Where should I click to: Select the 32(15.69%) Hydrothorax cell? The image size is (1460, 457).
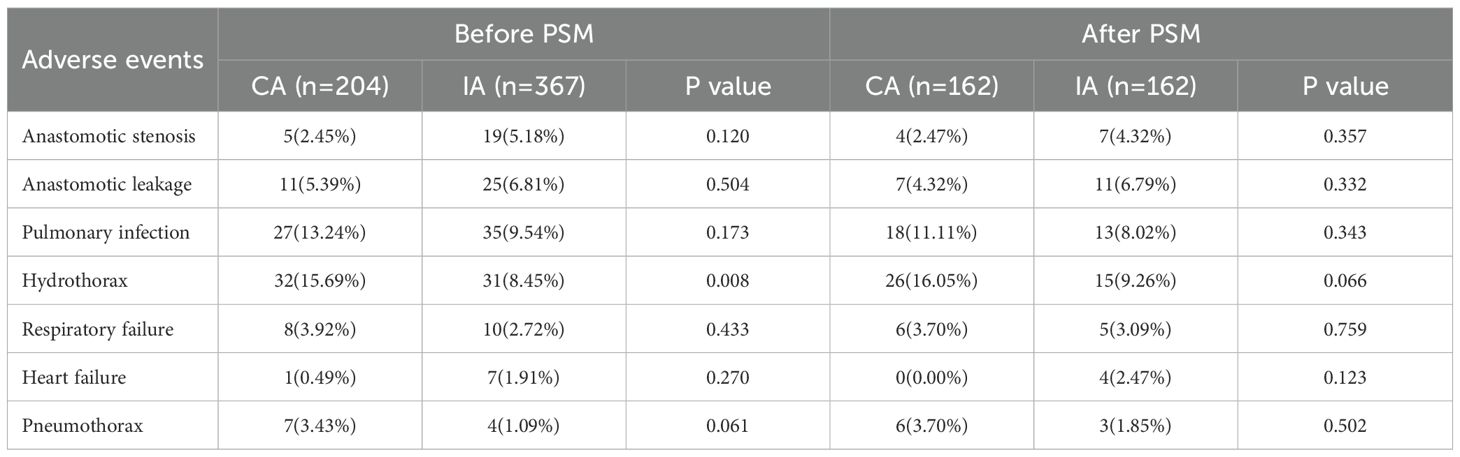[x=320, y=280]
